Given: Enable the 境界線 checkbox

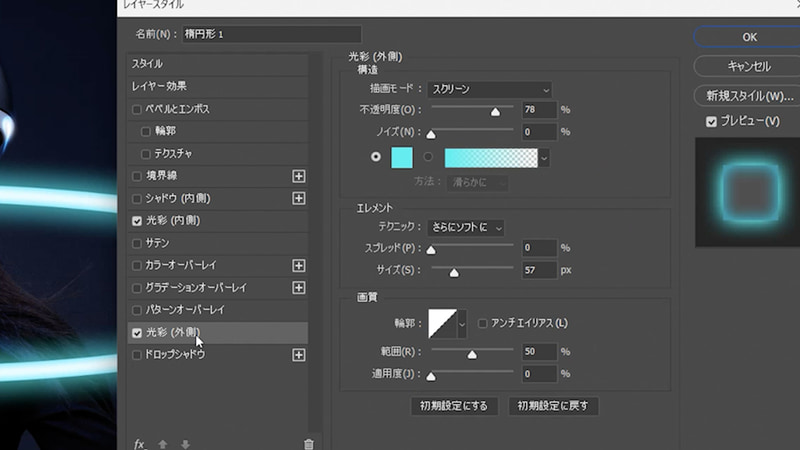Looking at the screenshot, I should tap(136, 176).
